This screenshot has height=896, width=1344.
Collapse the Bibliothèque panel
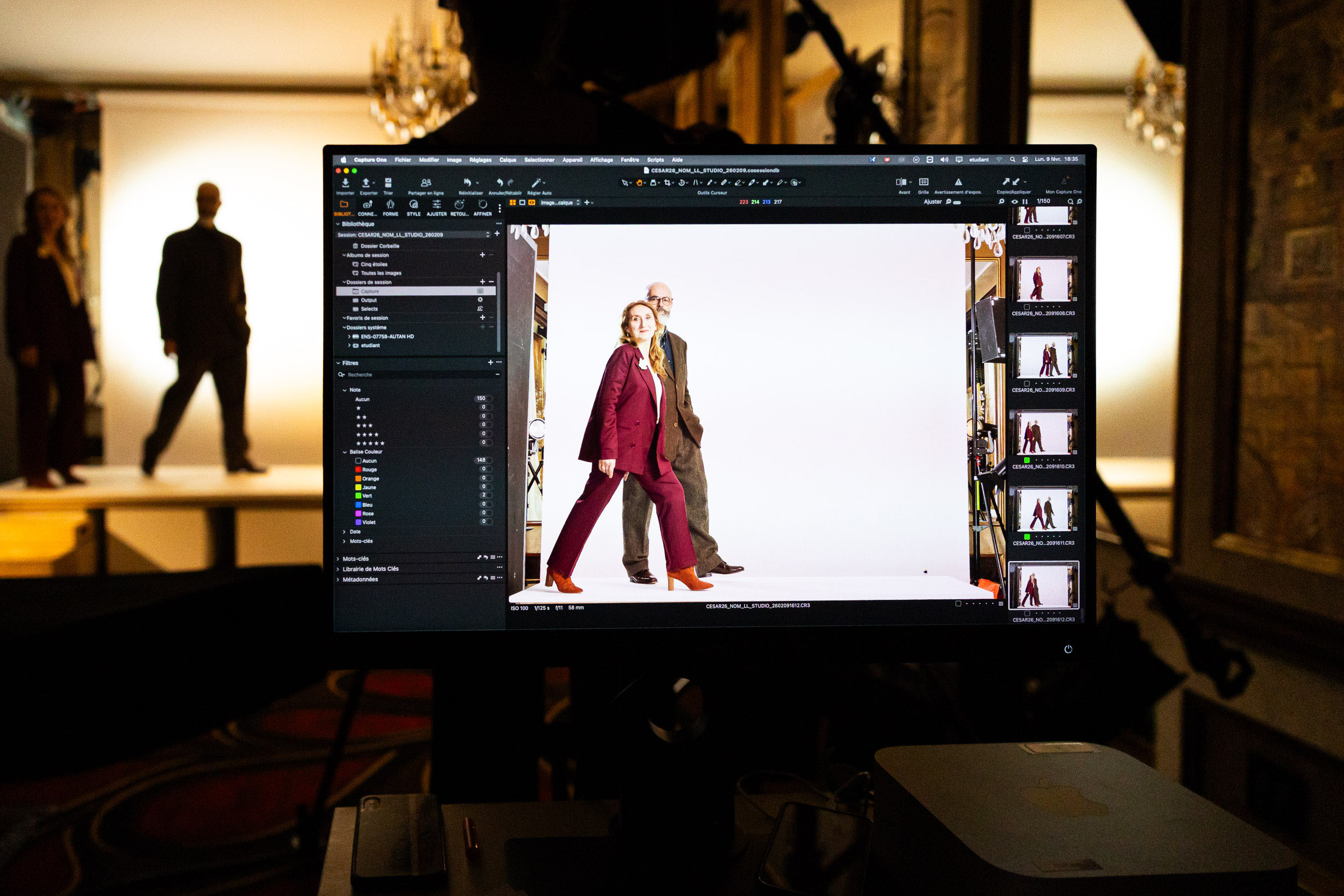coord(338,224)
